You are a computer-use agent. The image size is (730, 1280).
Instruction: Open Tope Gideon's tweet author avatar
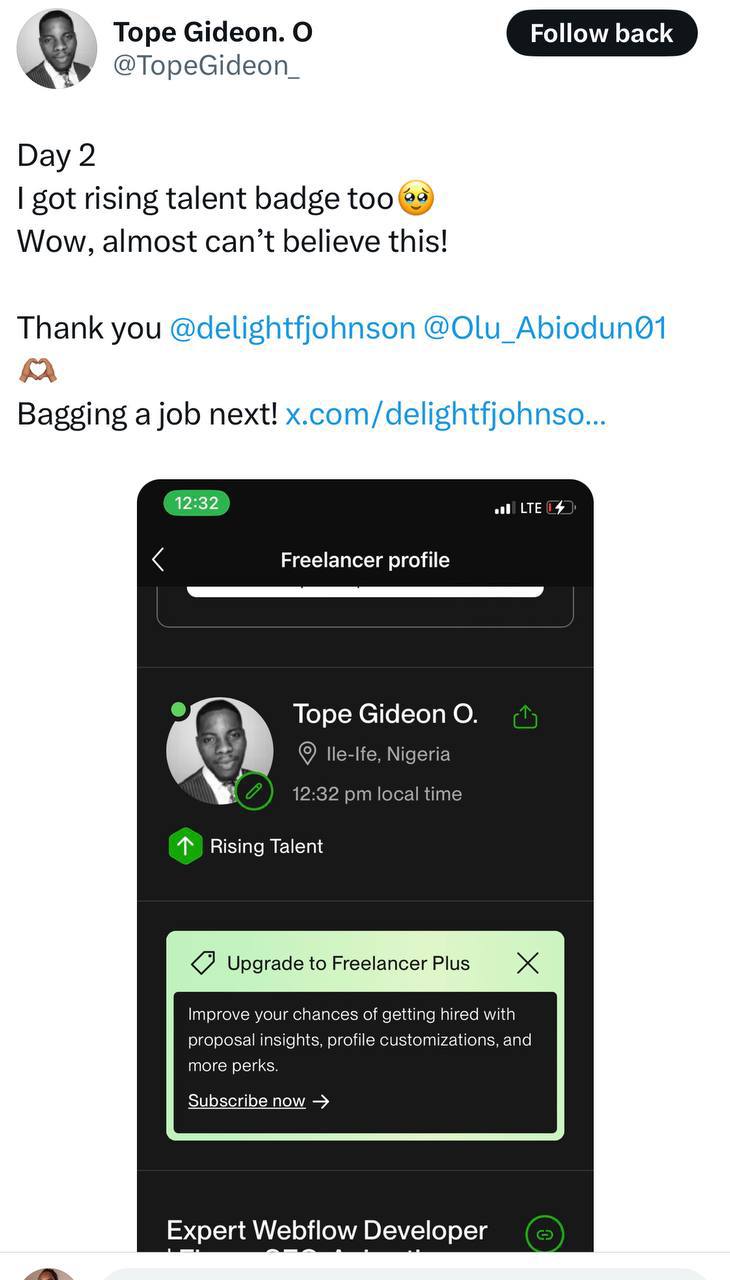click(57, 48)
